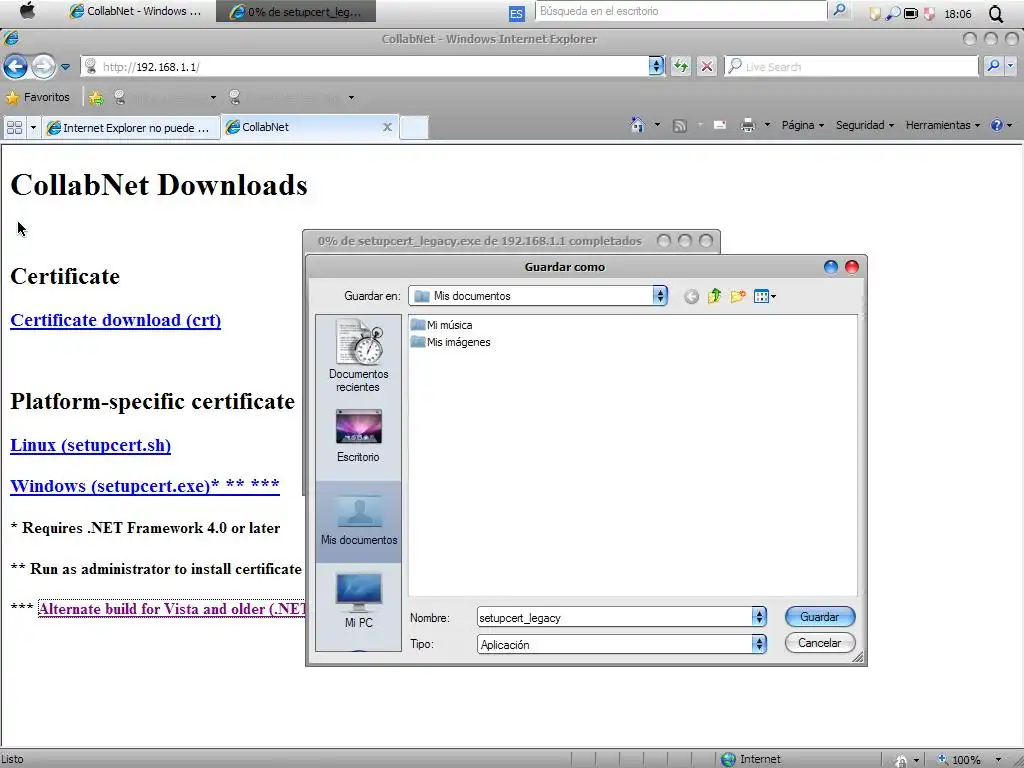Follow the Alternate build for Vista link
The height and width of the screenshot is (768, 1024).
172,609
